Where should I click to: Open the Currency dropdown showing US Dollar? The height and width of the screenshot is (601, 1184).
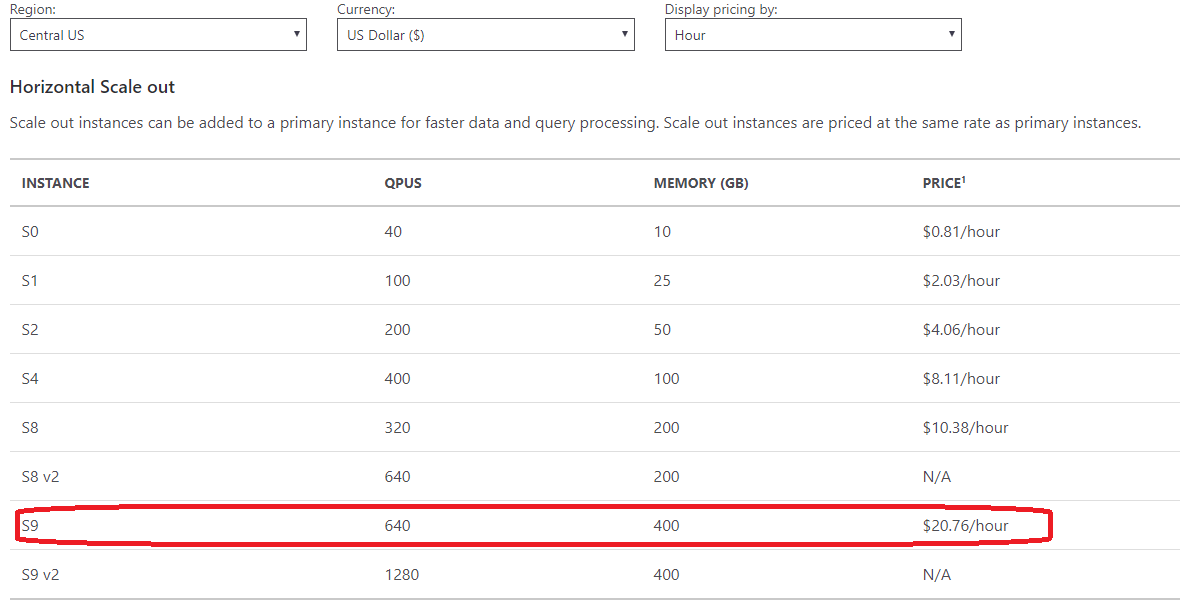[486, 35]
